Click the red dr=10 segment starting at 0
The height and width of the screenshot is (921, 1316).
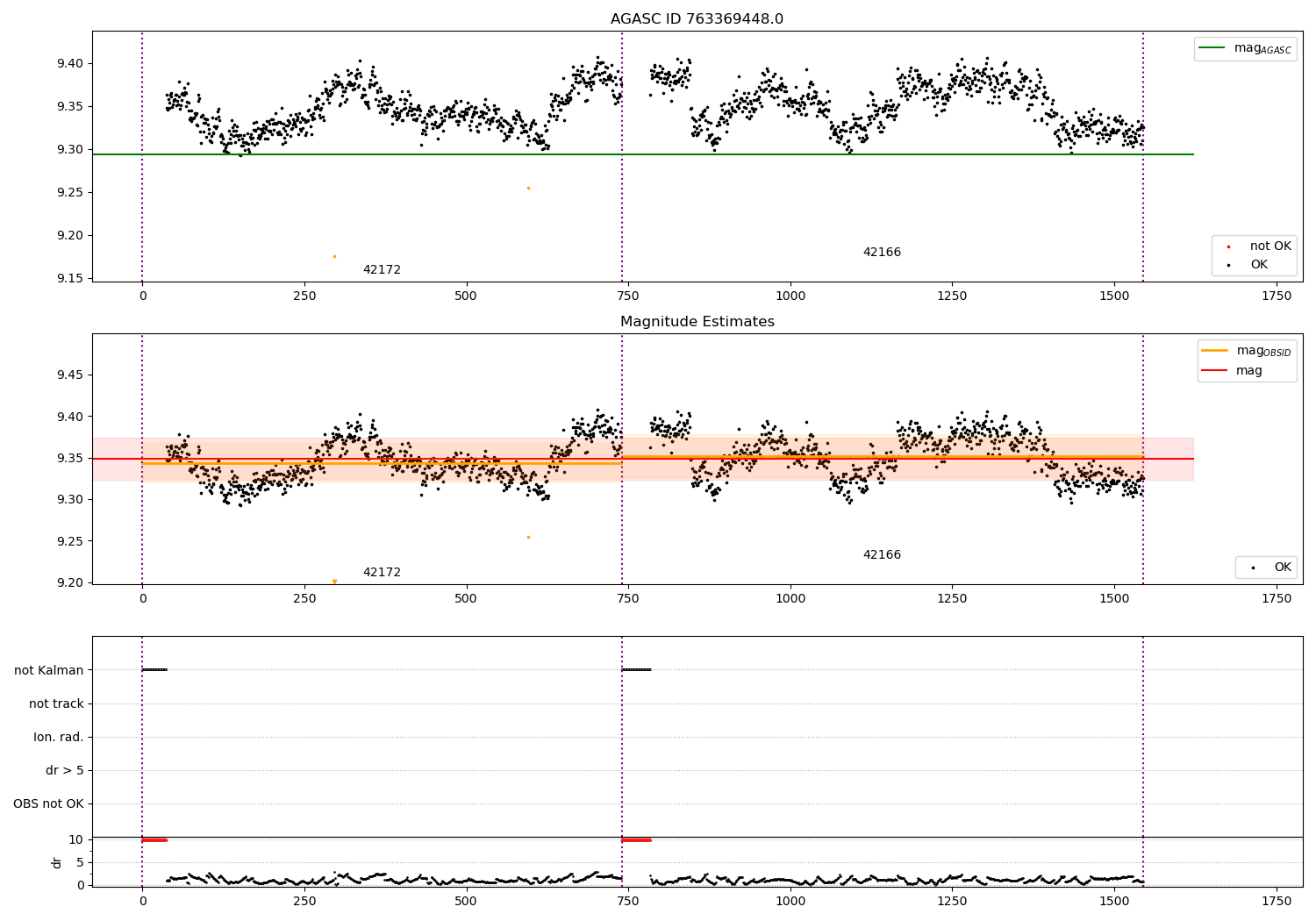tap(154, 840)
